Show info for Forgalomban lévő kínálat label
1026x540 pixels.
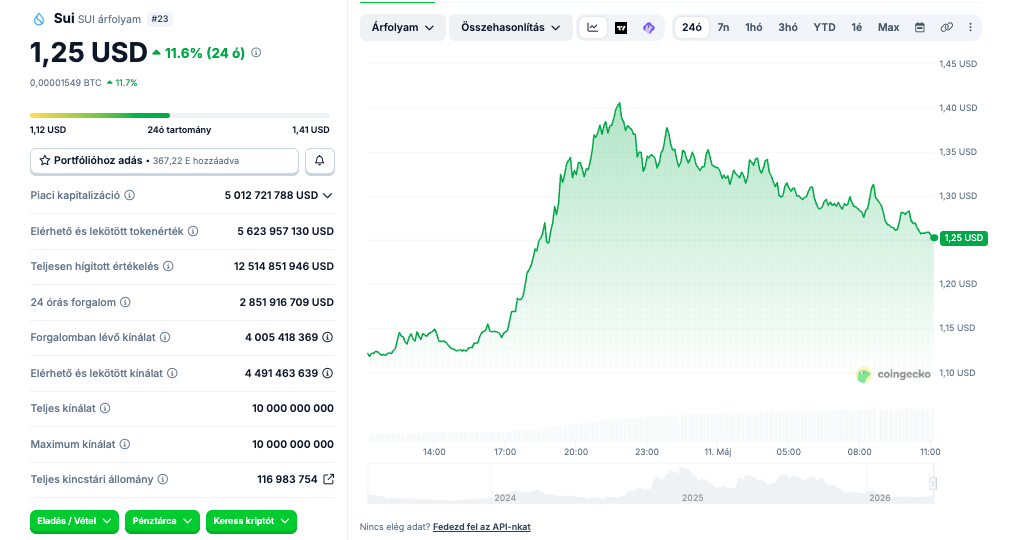[165, 337]
